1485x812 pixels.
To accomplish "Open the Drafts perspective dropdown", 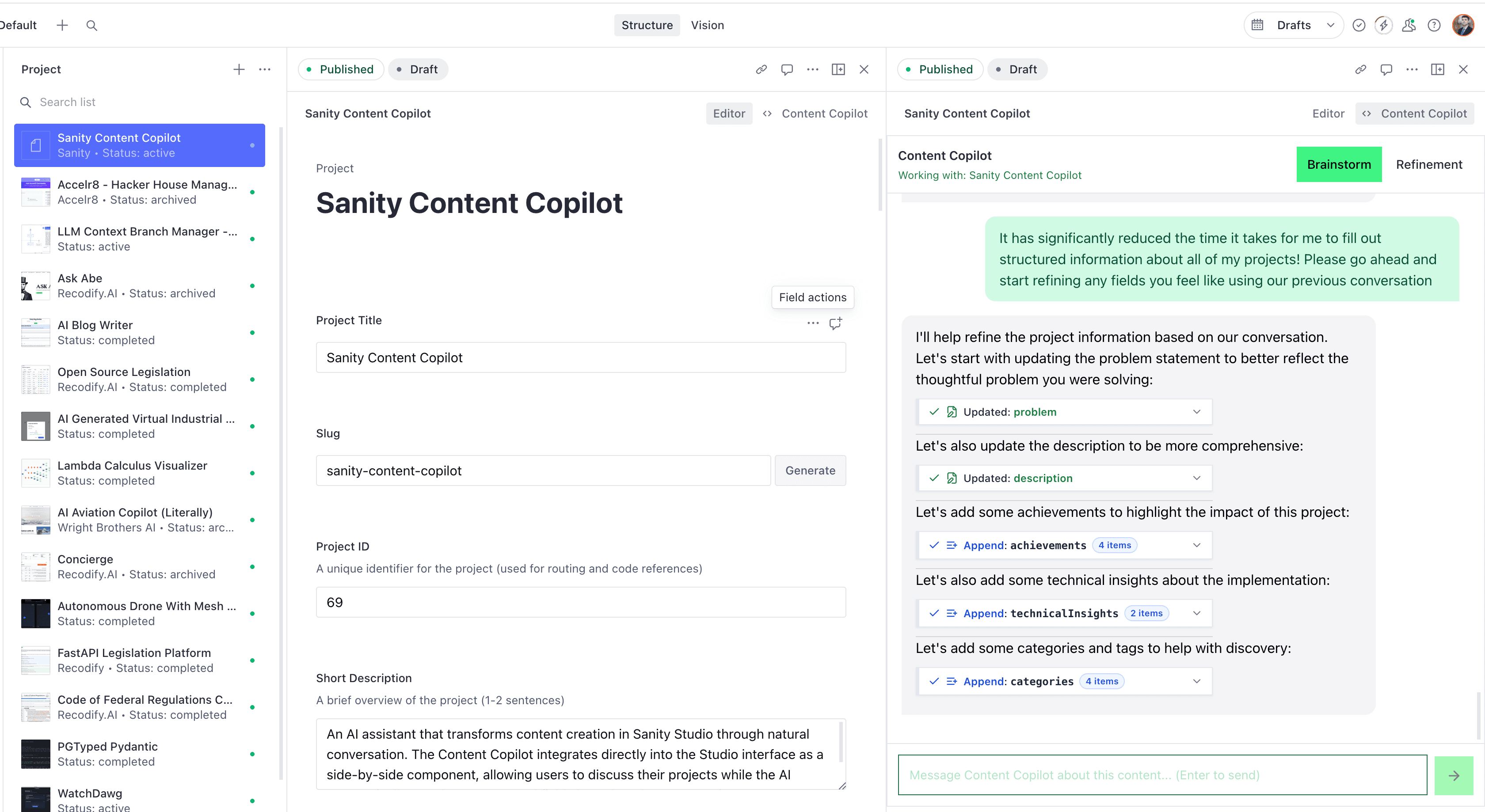I will [x=1294, y=25].
